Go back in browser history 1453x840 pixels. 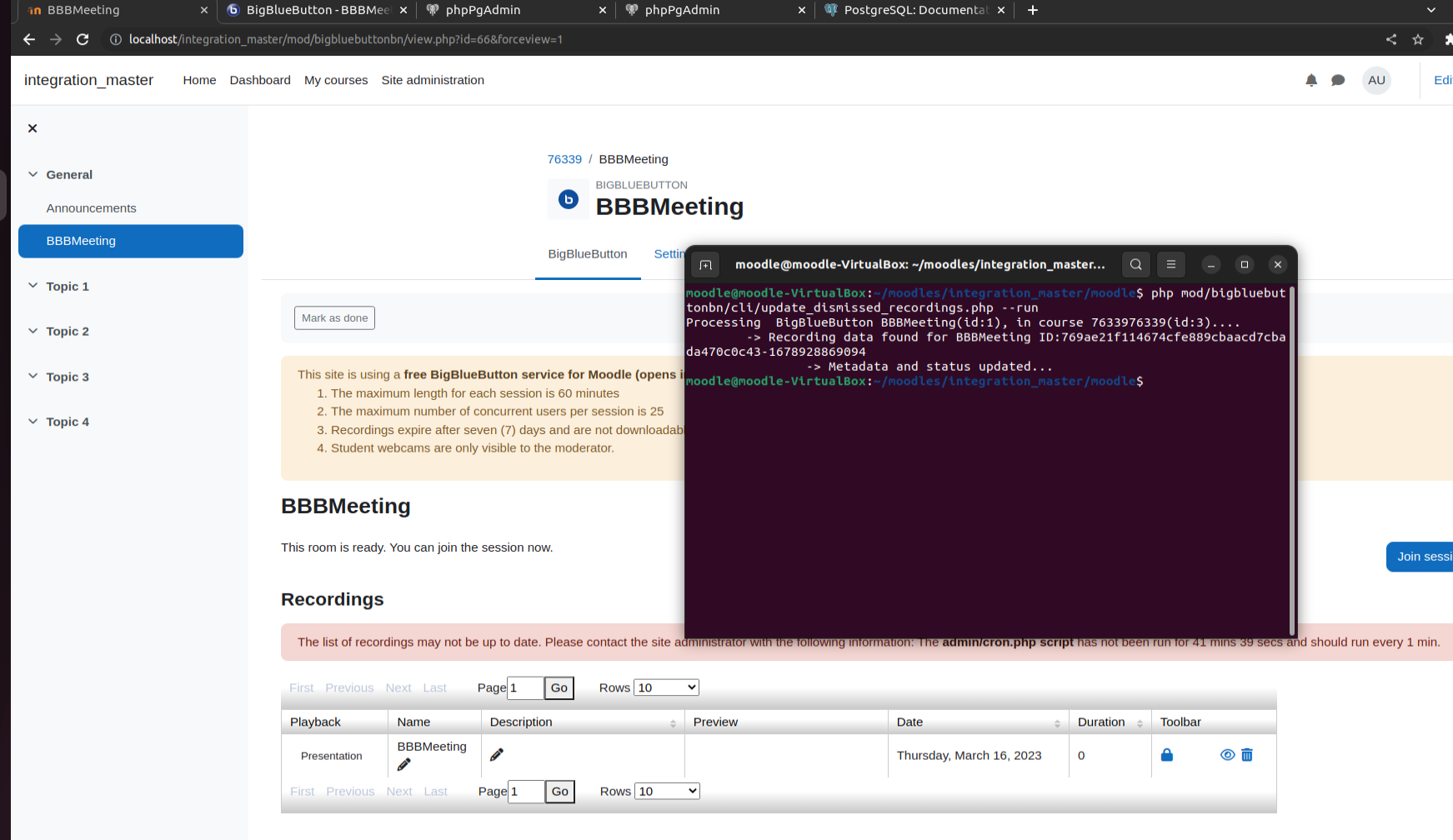click(29, 39)
